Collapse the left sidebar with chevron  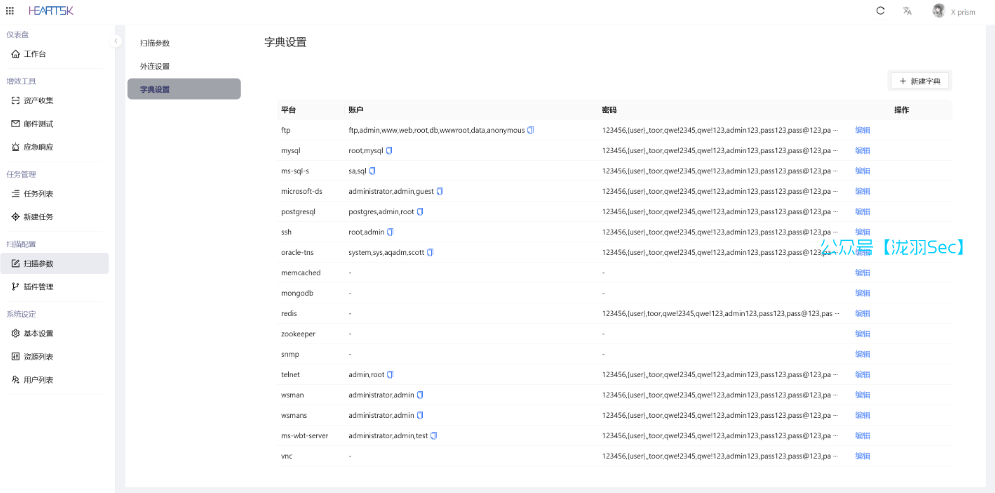pos(116,41)
